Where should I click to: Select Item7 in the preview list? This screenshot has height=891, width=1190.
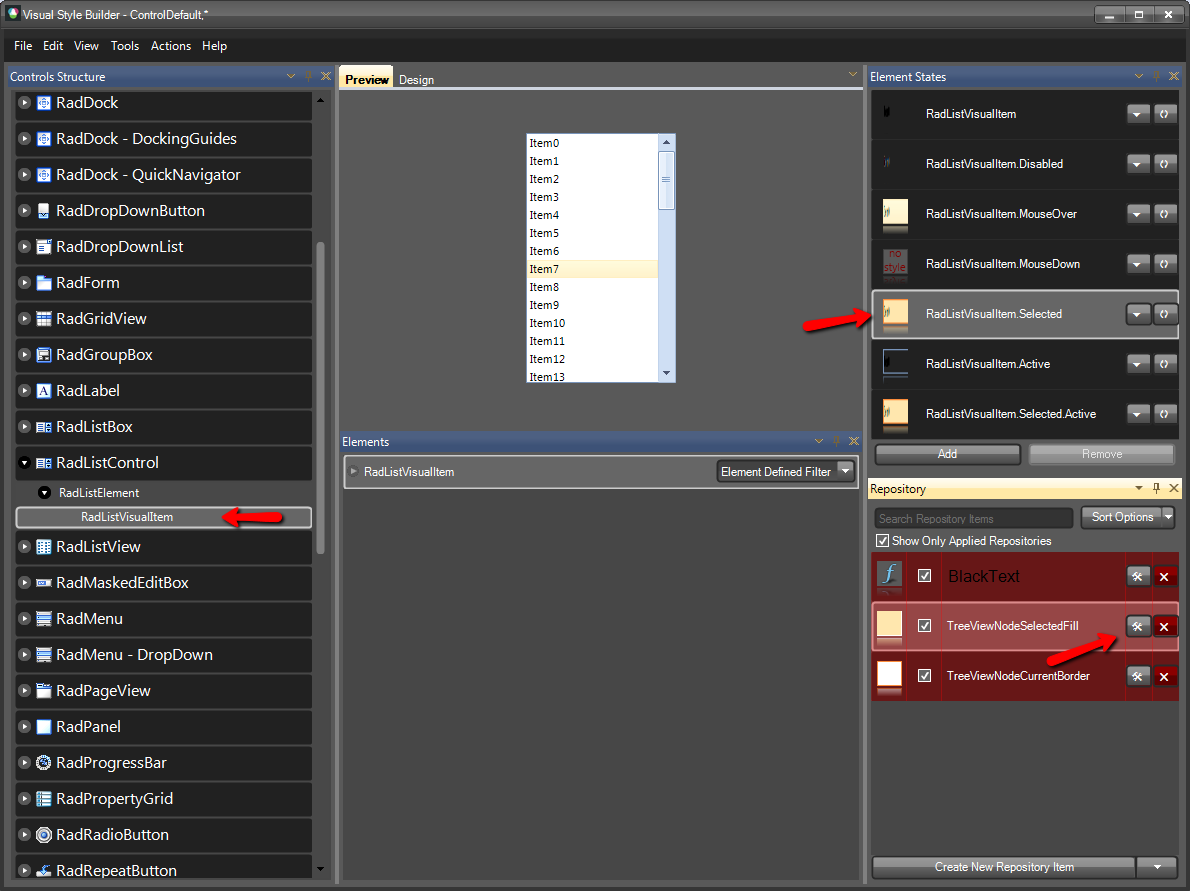[592, 269]
